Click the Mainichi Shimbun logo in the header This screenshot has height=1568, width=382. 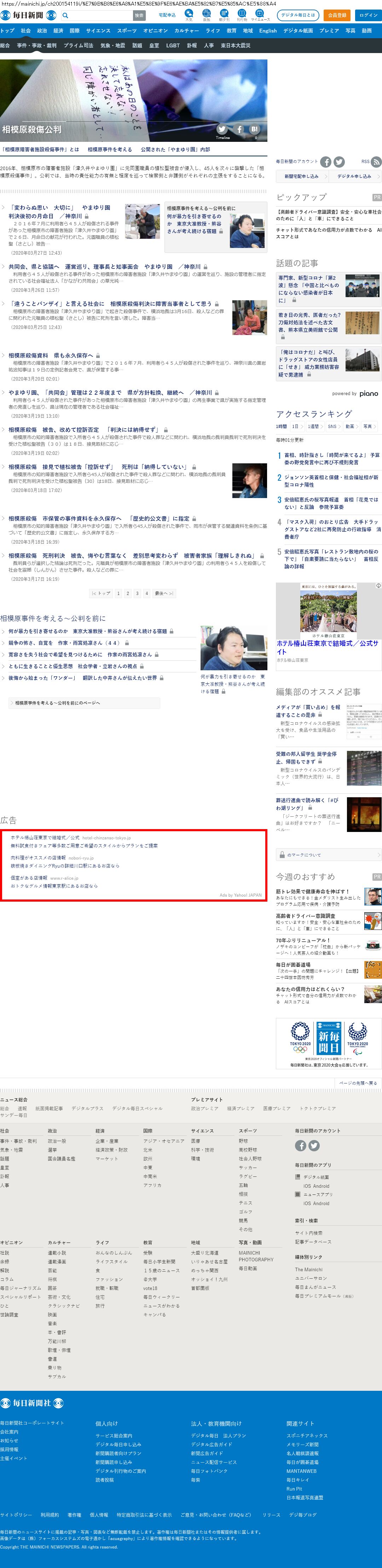click(x=22, y=15)
